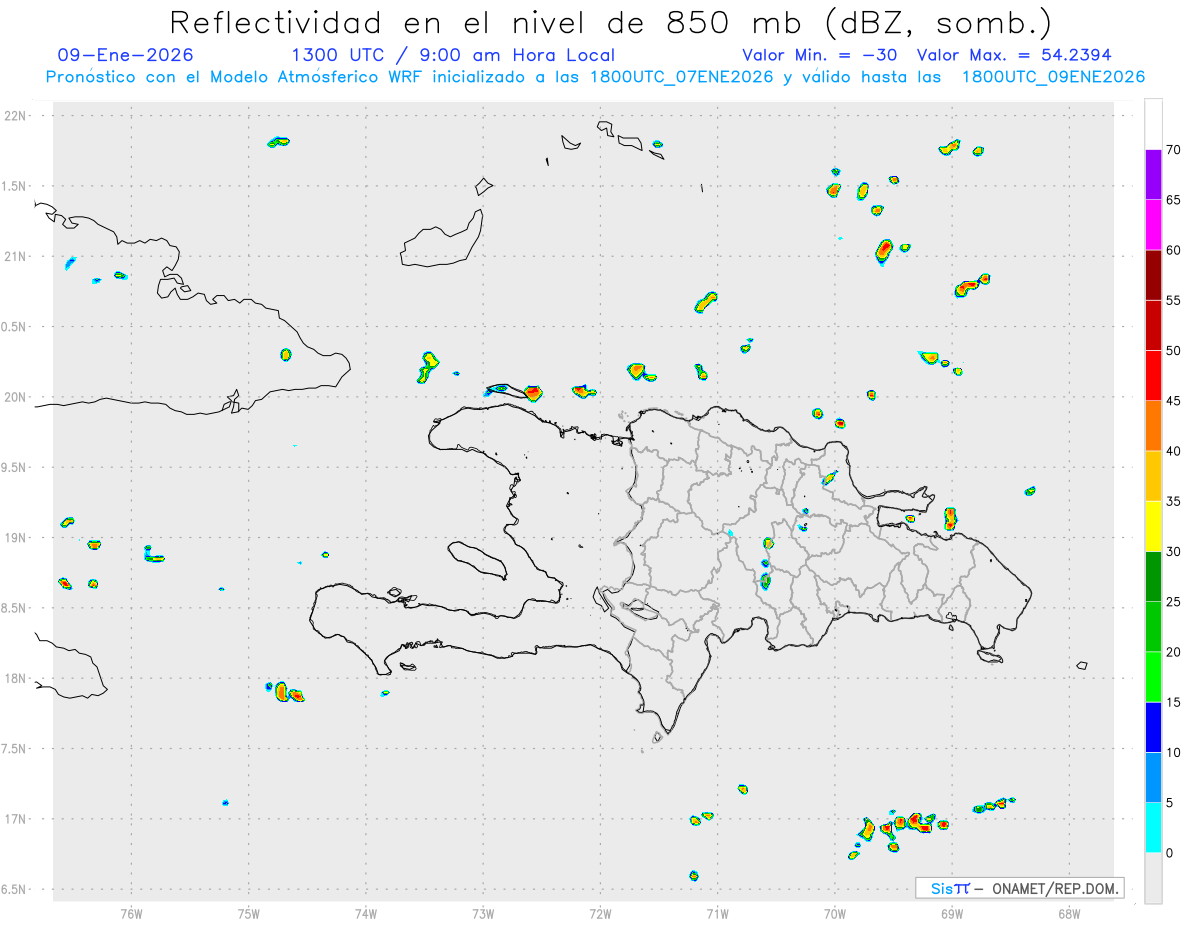This screenshot has width=1200, height=927.
Task: Click the colorbar scale label '5'
Action: 1169,803
